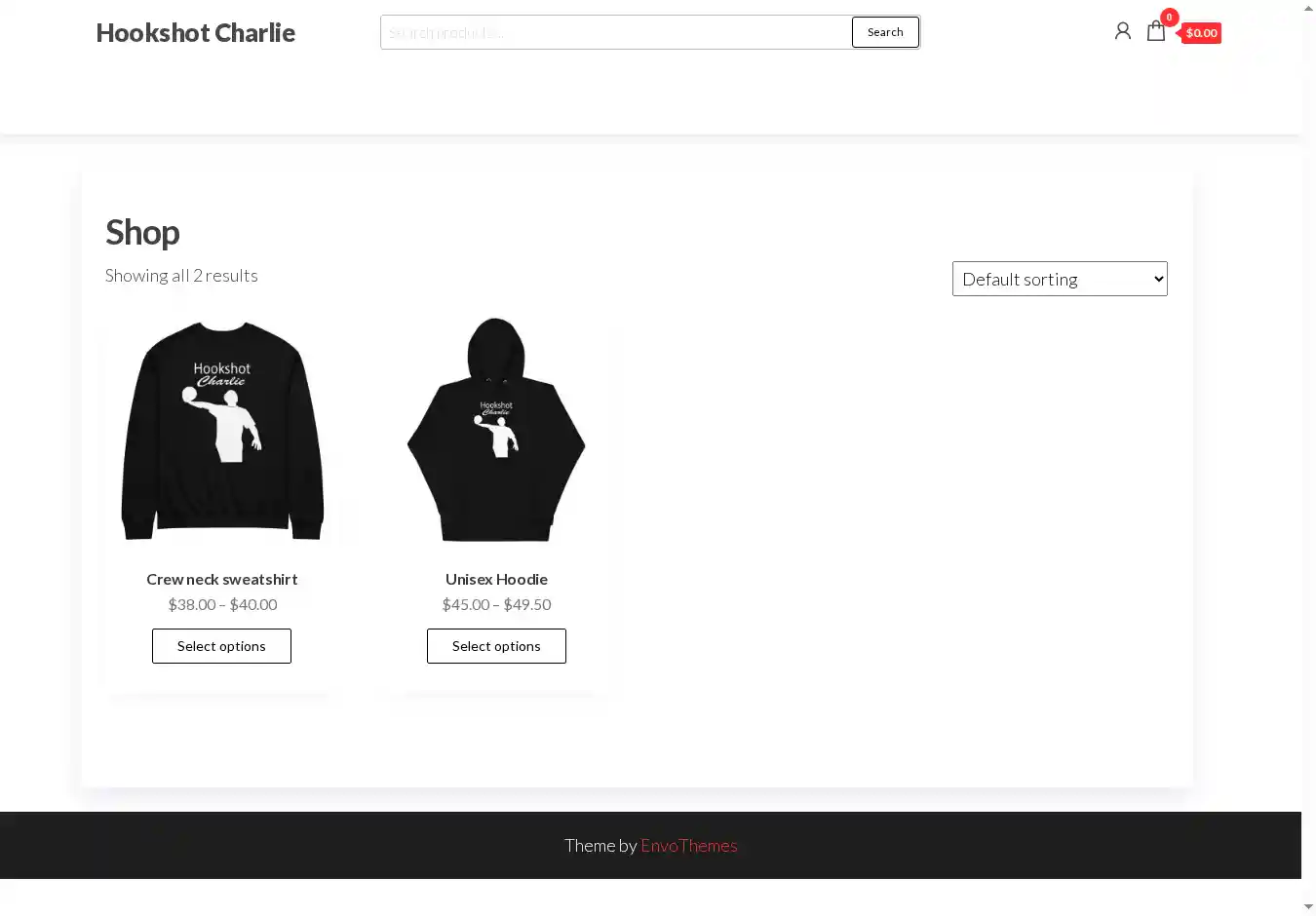Select options for Unisex Hoodie
Screen dimensions: 1316x916
coord(496,646)
